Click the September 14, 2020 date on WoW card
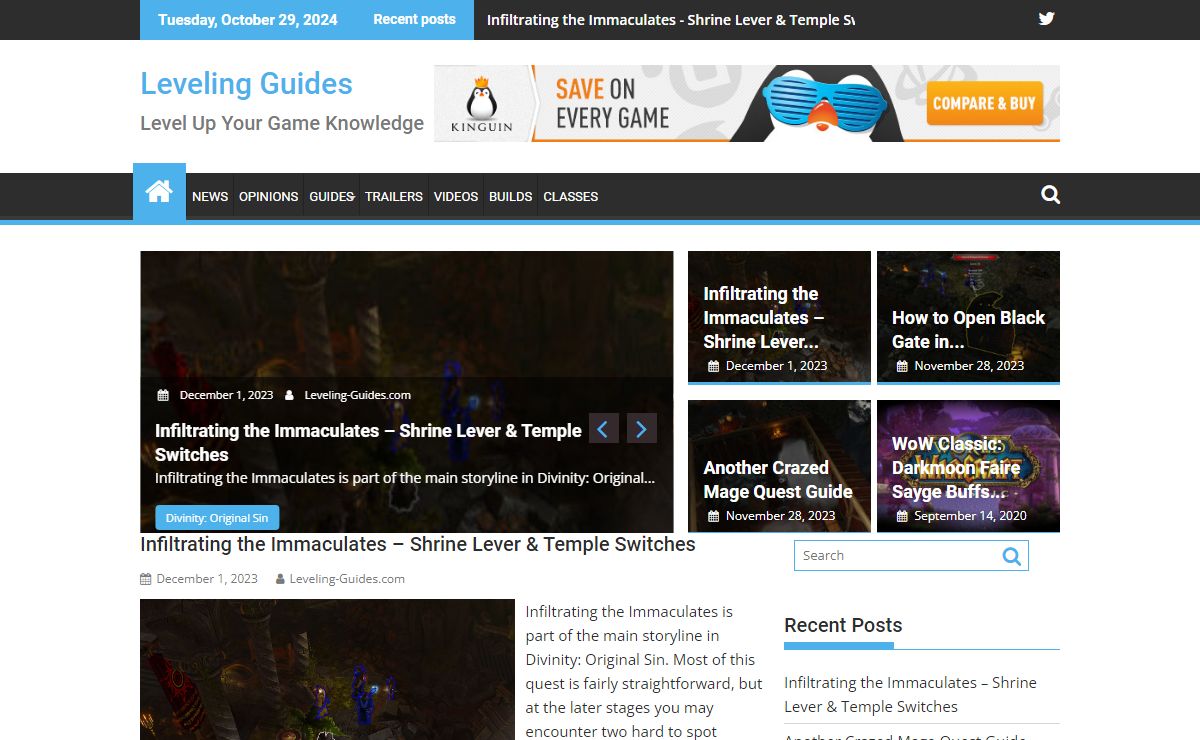This screenshot has height=740, width=1200. 970,516
